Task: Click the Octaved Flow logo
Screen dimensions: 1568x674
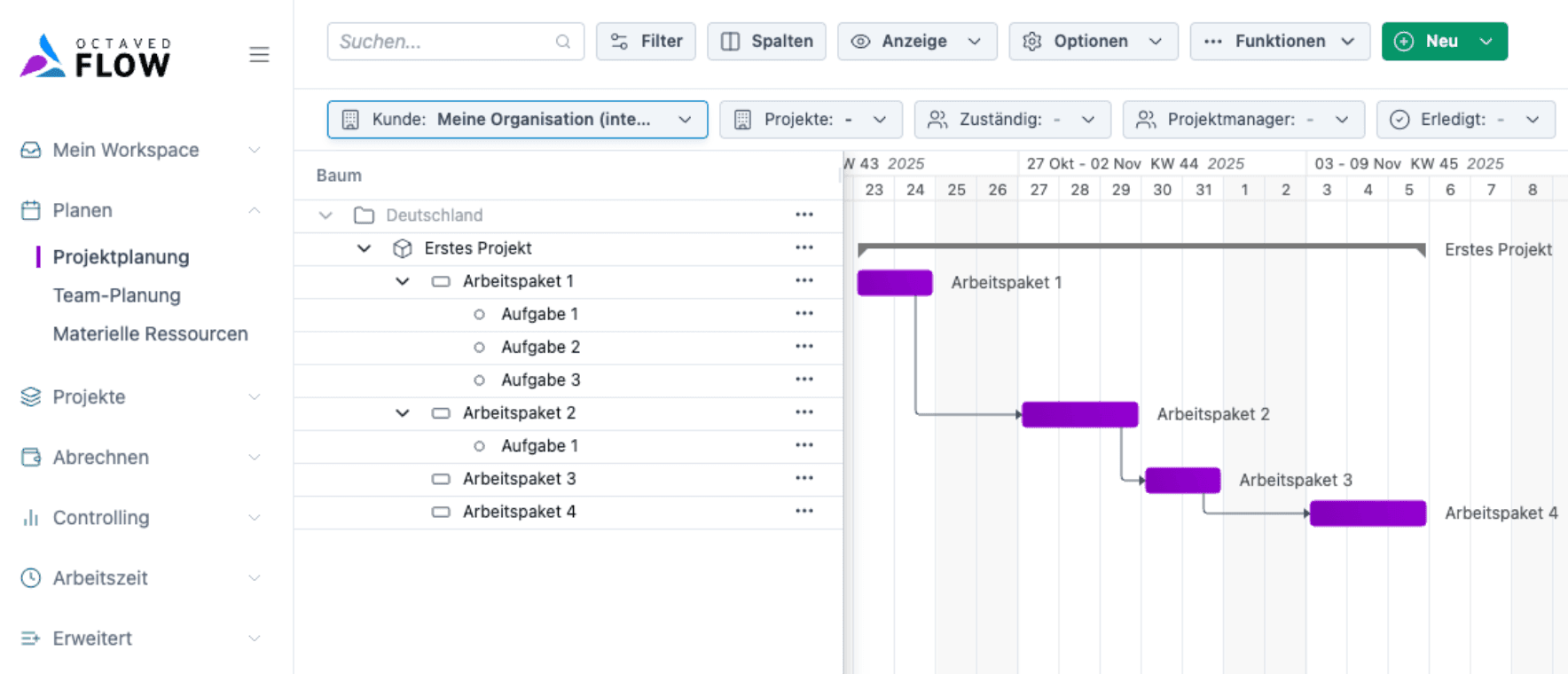Action: tap(95, 56)
